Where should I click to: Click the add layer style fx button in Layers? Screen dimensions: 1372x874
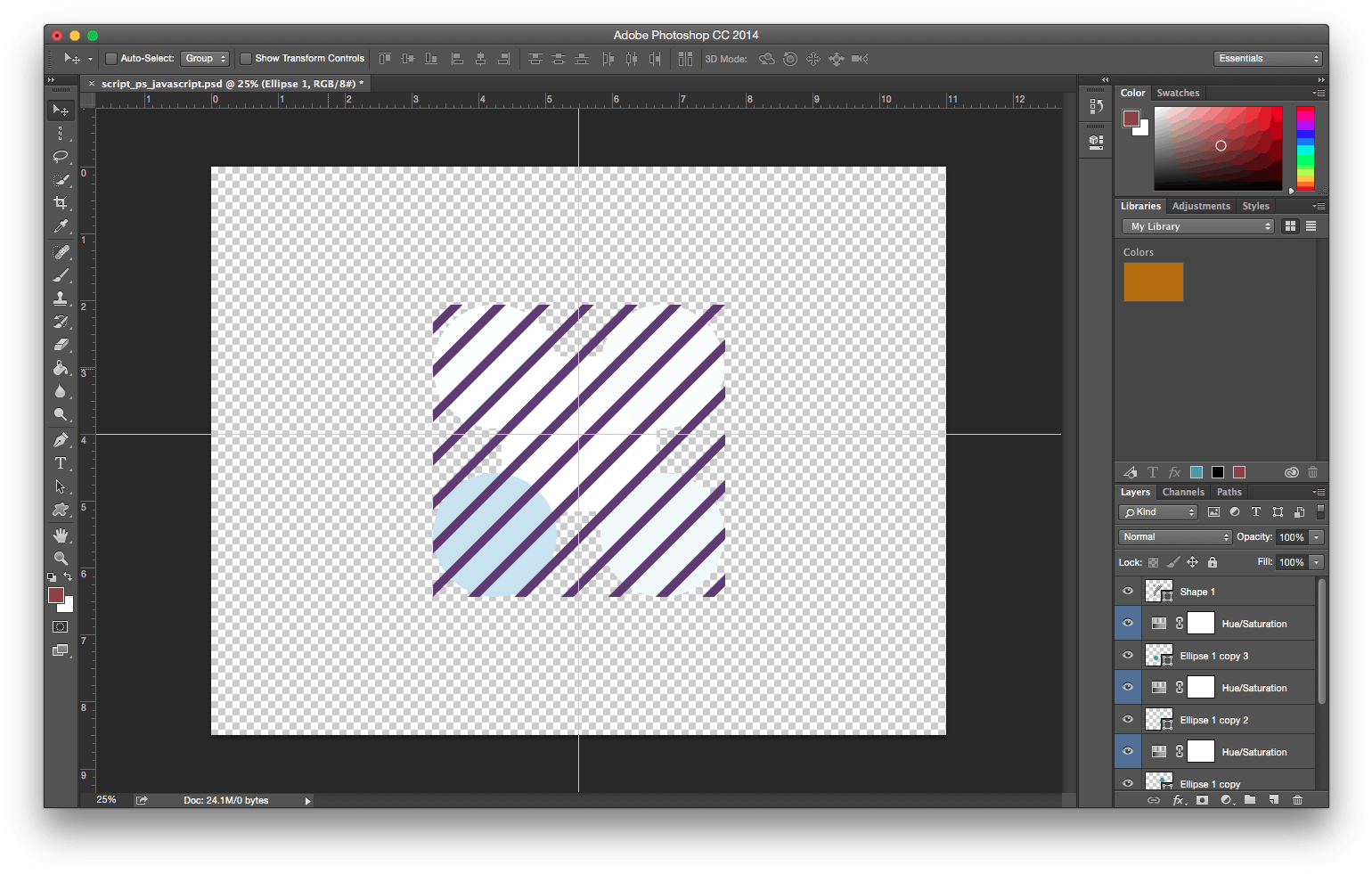[1178, 800]
